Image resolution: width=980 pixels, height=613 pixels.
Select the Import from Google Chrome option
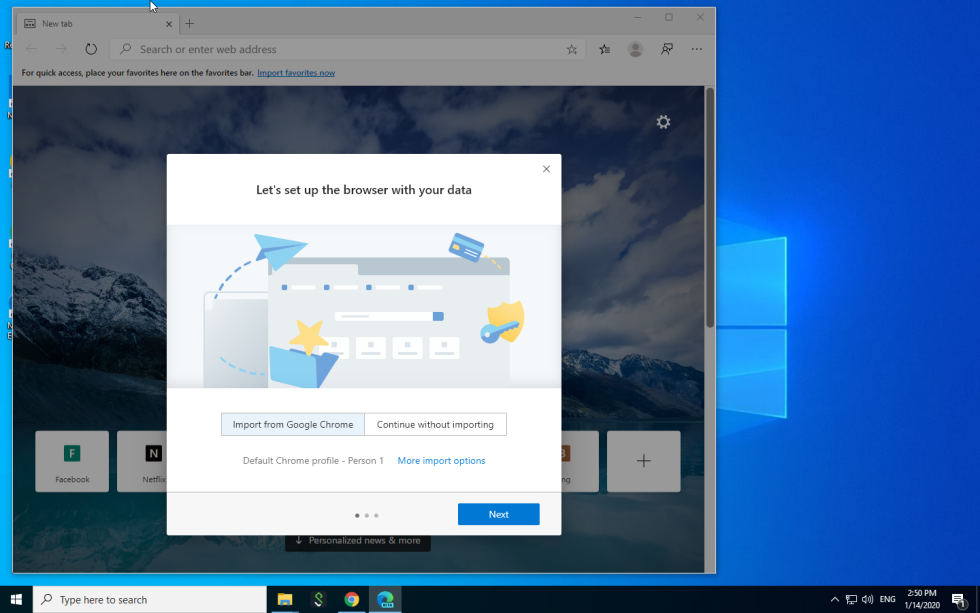point(292,424)
